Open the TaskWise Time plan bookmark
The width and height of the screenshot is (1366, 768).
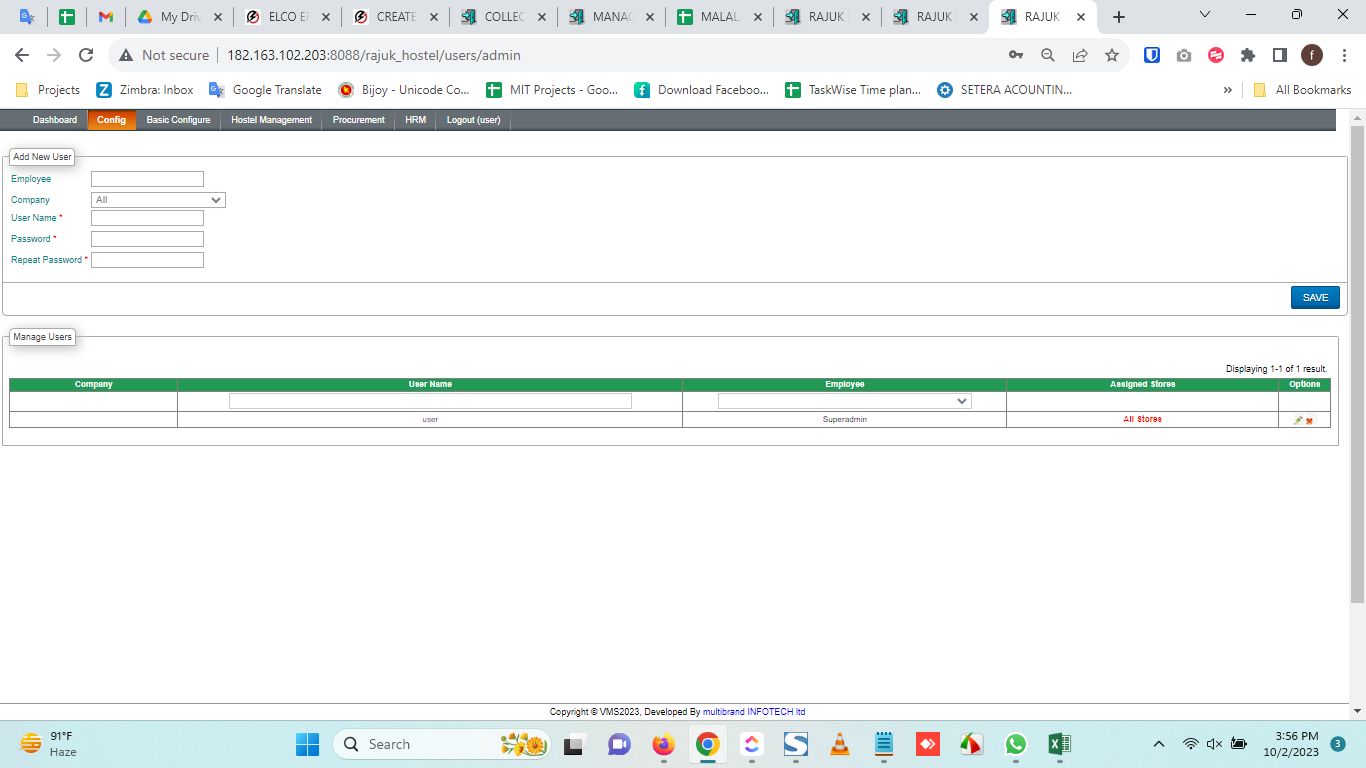pos(853,90)
